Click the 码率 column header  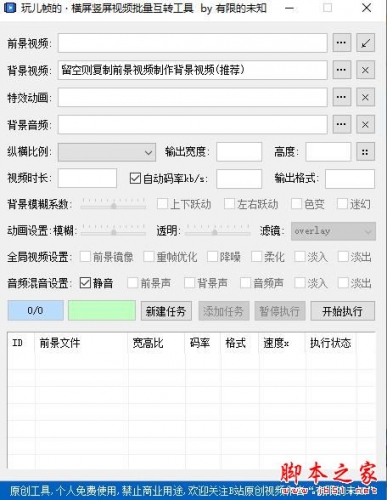coord(203,343)
